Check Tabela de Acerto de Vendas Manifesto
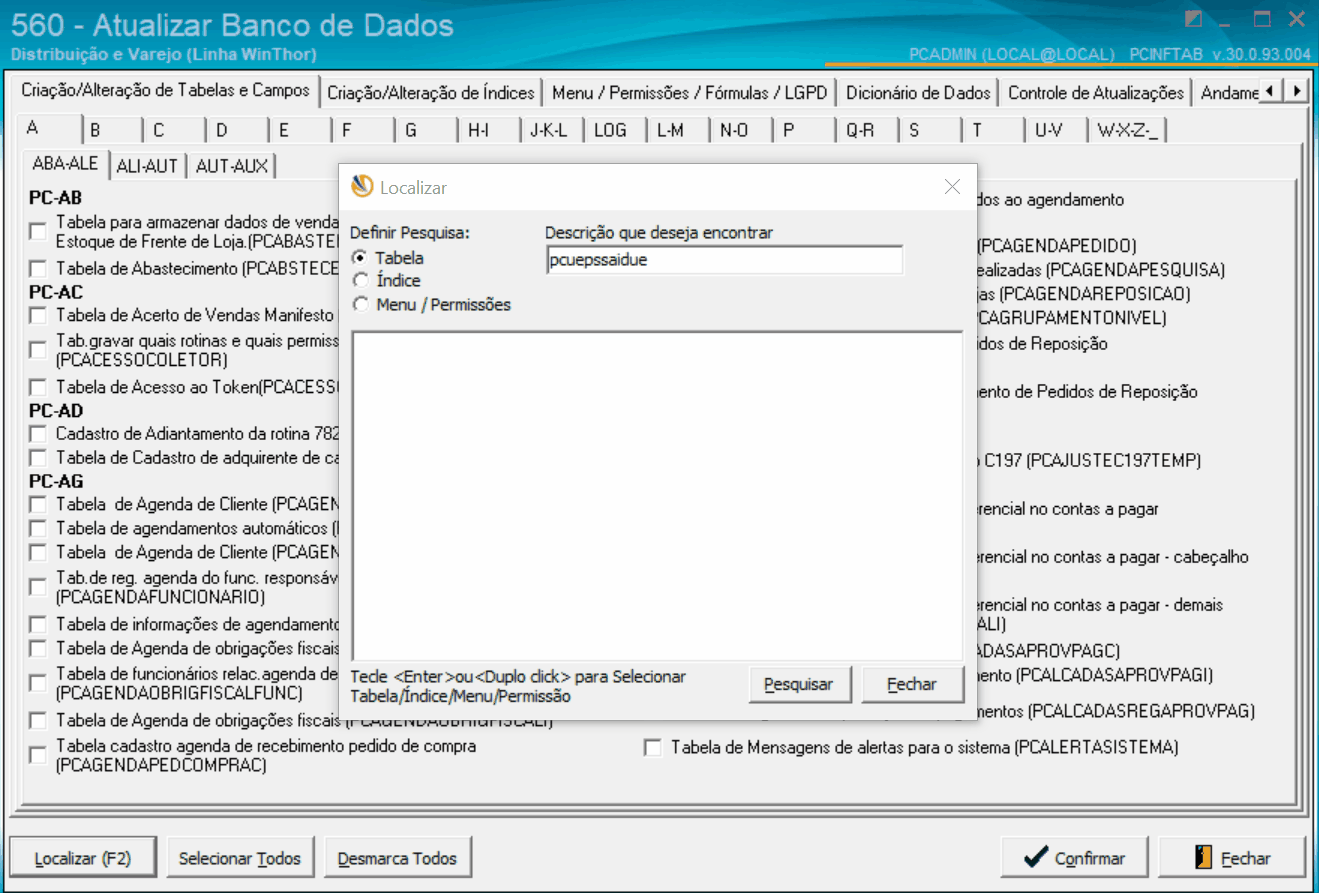1319x893 pixels. pos(38,316)
